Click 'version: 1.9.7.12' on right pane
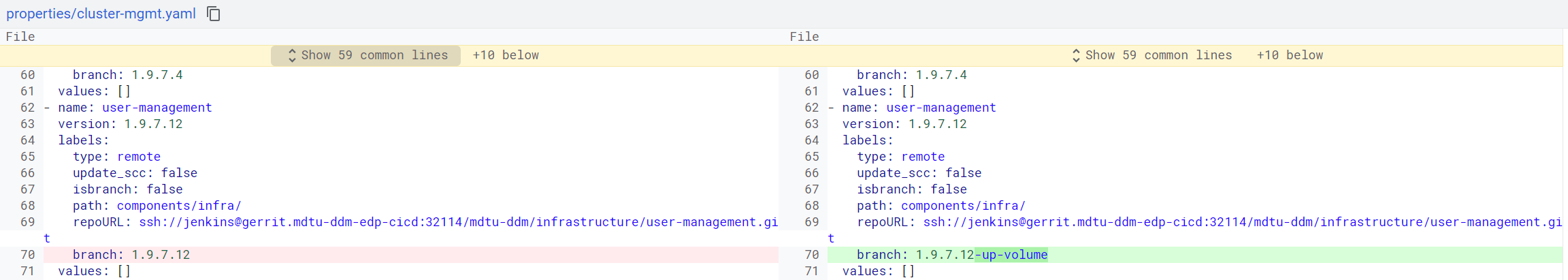The image size is (1568, 280). tap(904, 124)
